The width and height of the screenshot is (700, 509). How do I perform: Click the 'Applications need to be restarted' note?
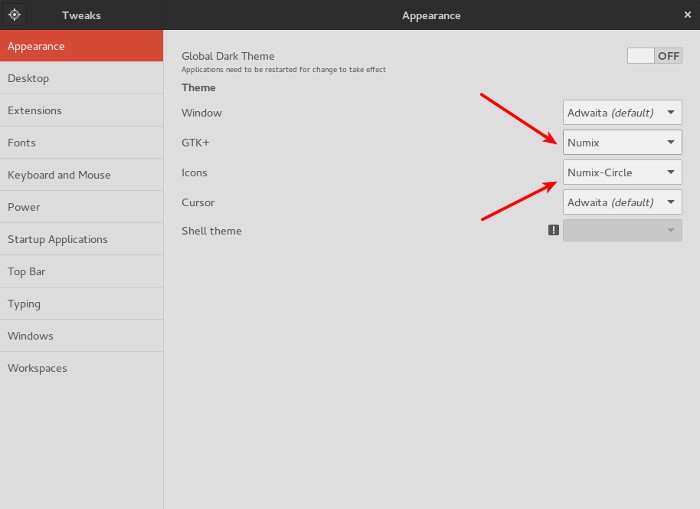(x=283, y=69)
